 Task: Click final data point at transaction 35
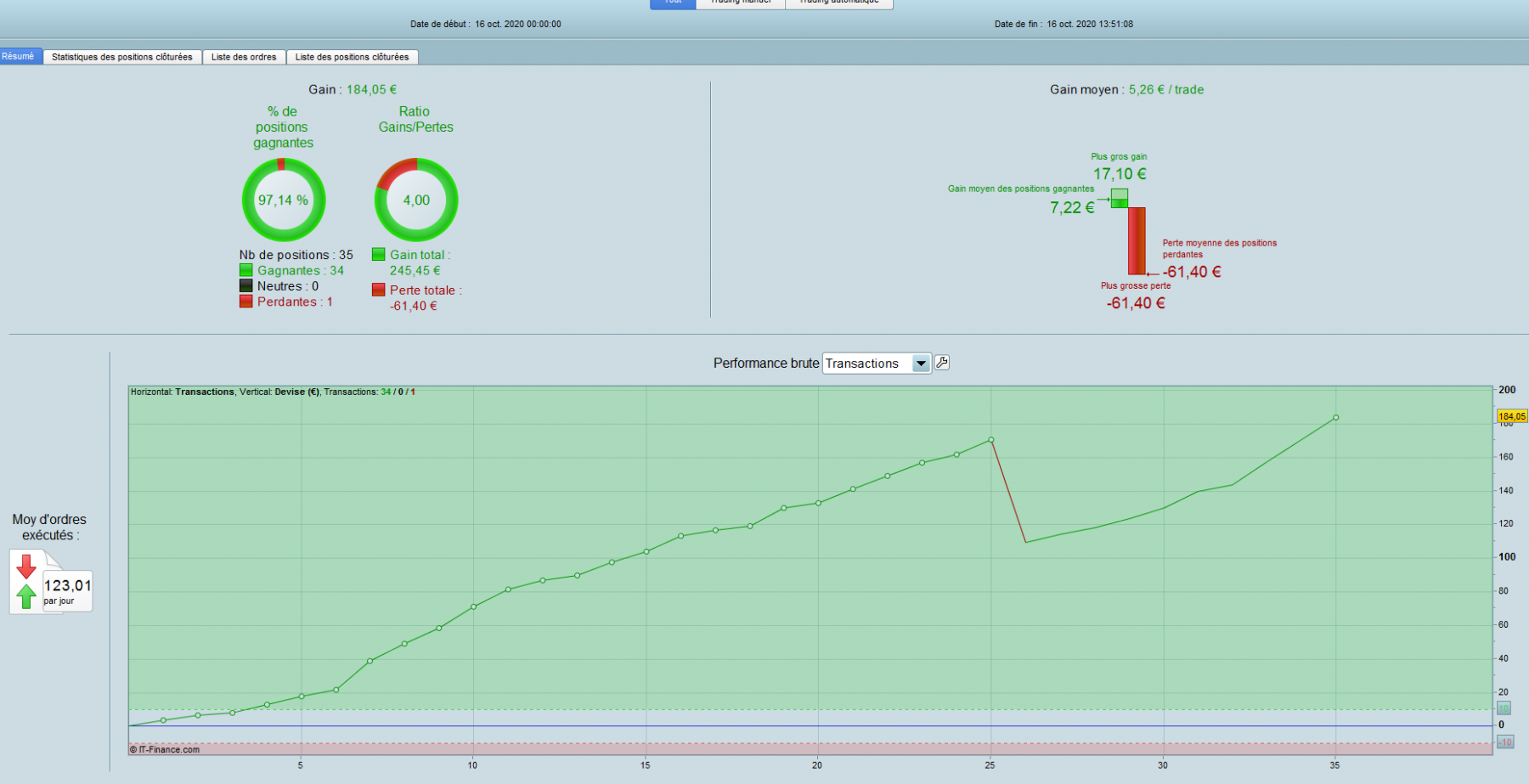(1336, 417)
